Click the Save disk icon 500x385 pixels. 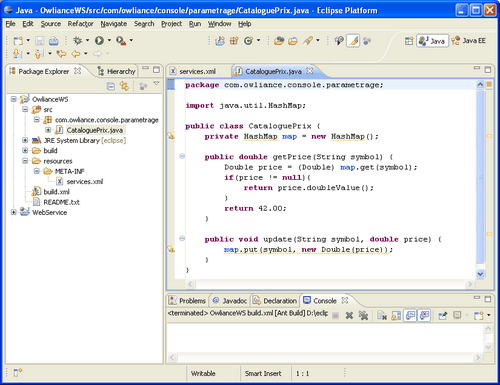click(x=40, y=41)
